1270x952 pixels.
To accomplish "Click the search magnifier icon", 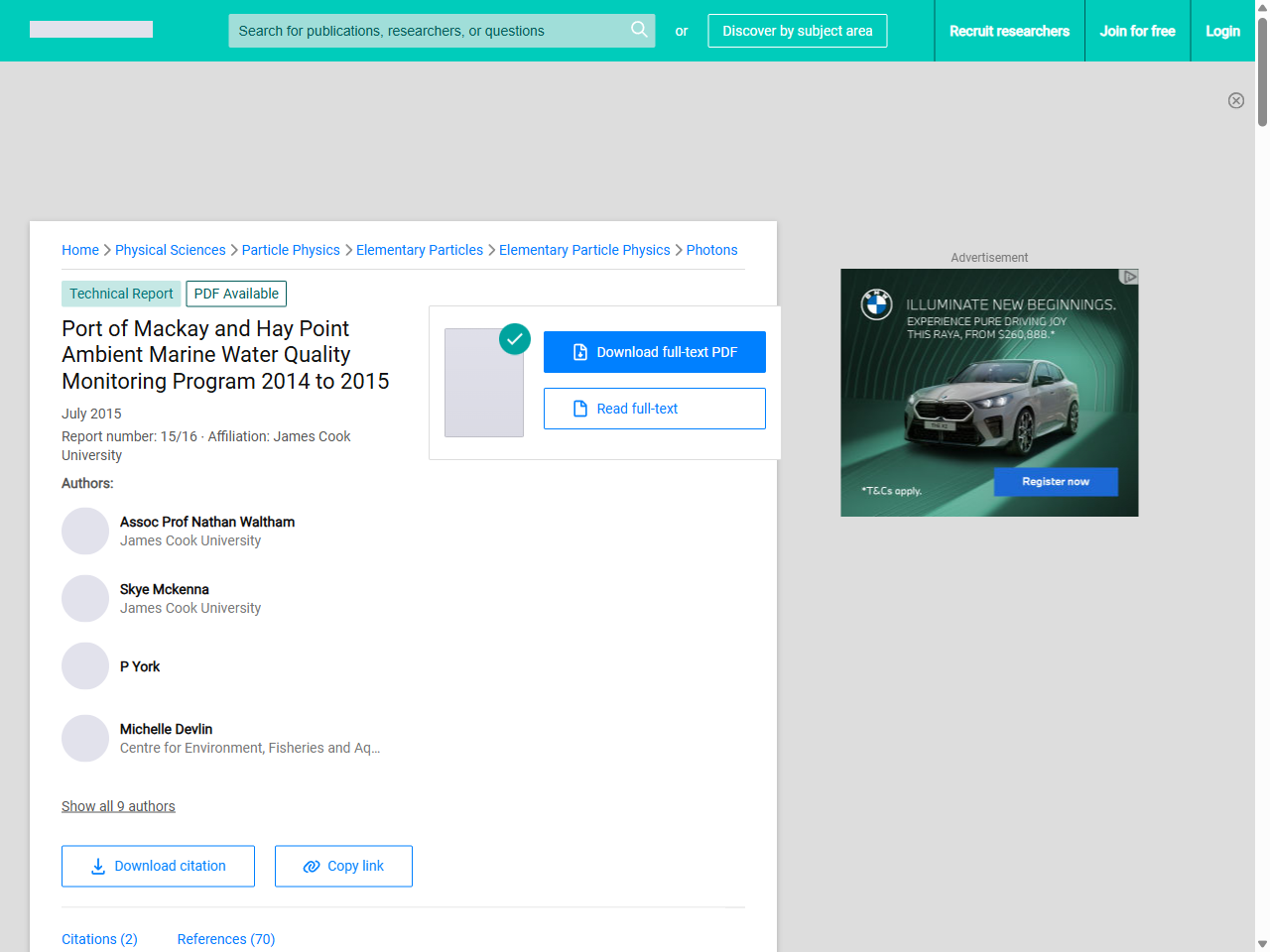I will 639,30.
